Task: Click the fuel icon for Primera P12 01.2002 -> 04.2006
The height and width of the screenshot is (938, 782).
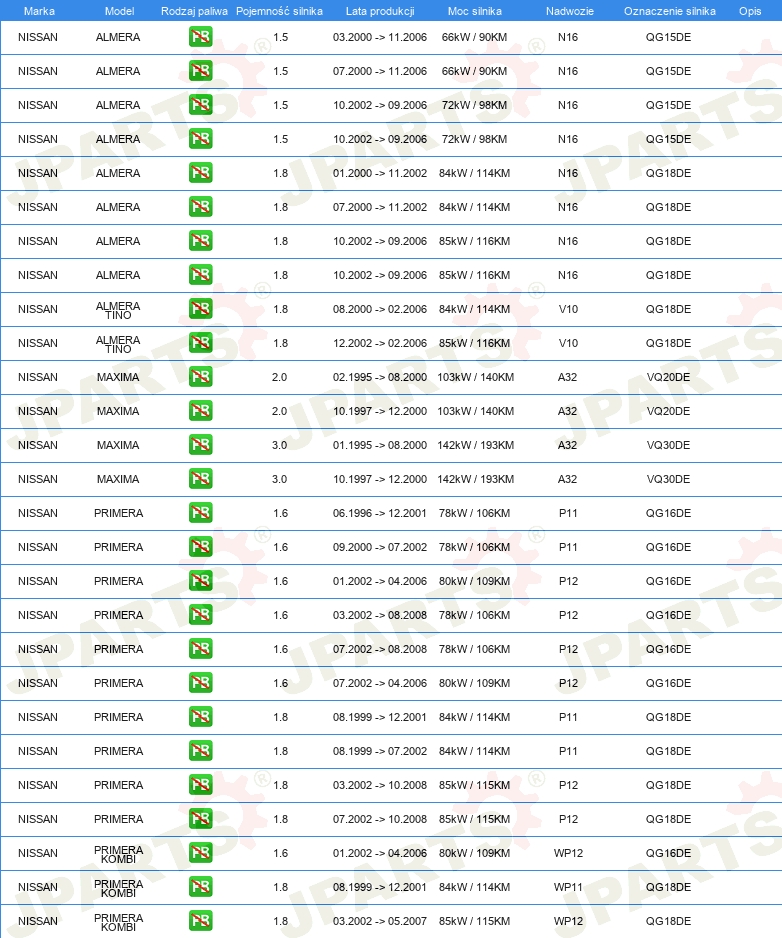Action: (200, 581)
